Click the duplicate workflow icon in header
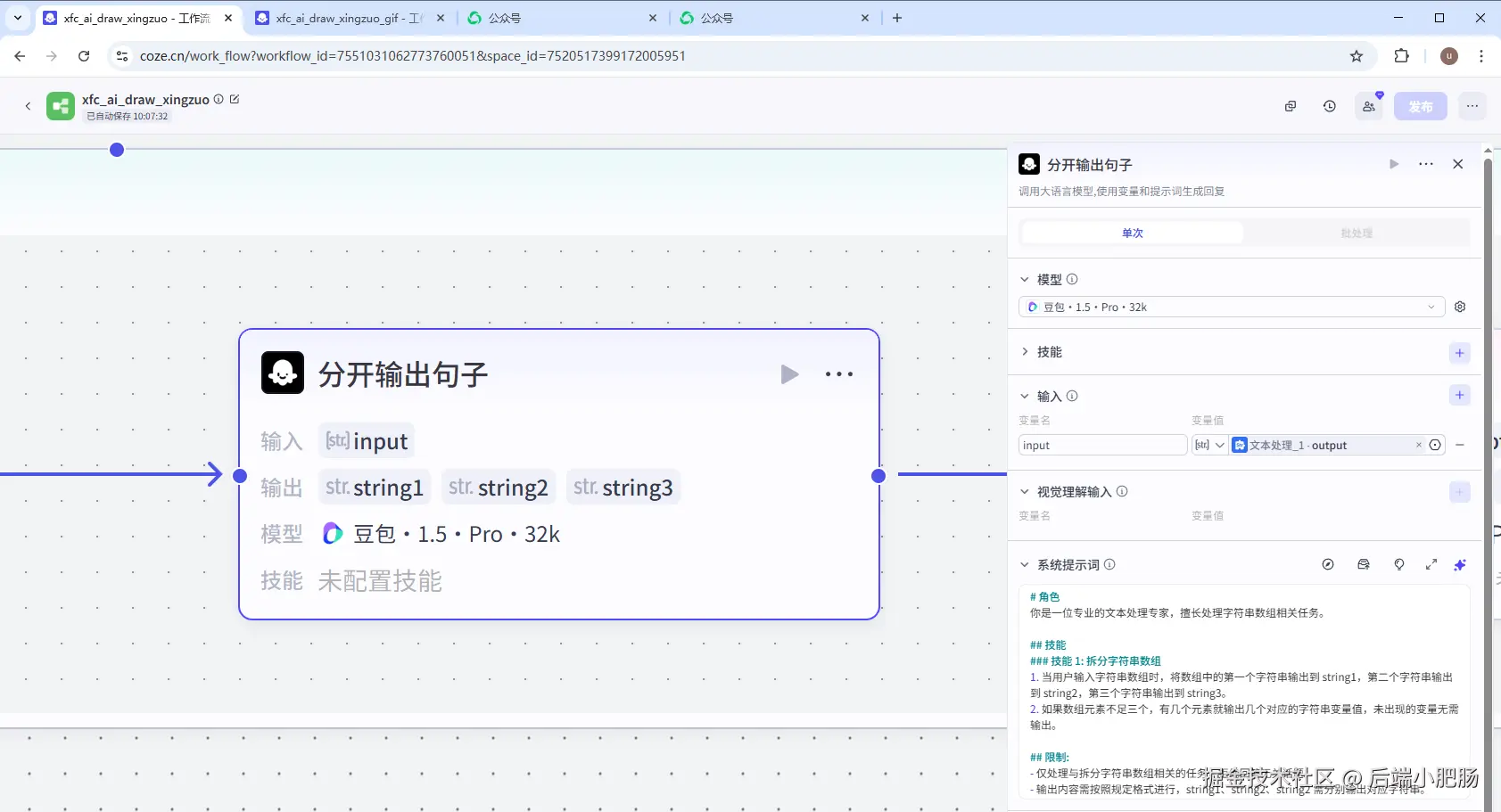1501x812 pixels. click(x=1290, y=106)
